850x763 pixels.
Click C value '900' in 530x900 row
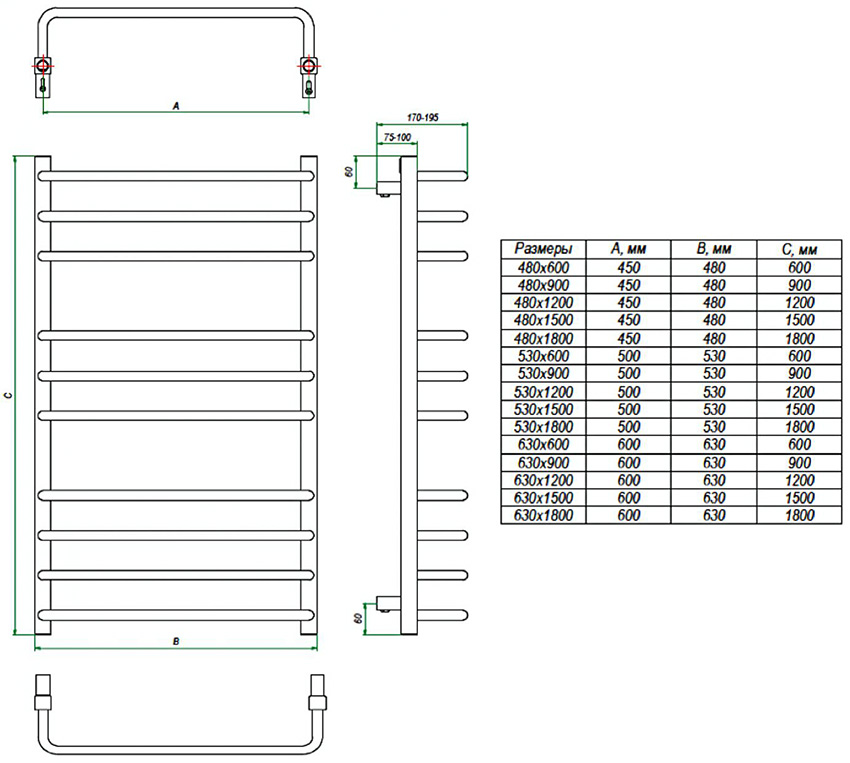coord(800,373)
